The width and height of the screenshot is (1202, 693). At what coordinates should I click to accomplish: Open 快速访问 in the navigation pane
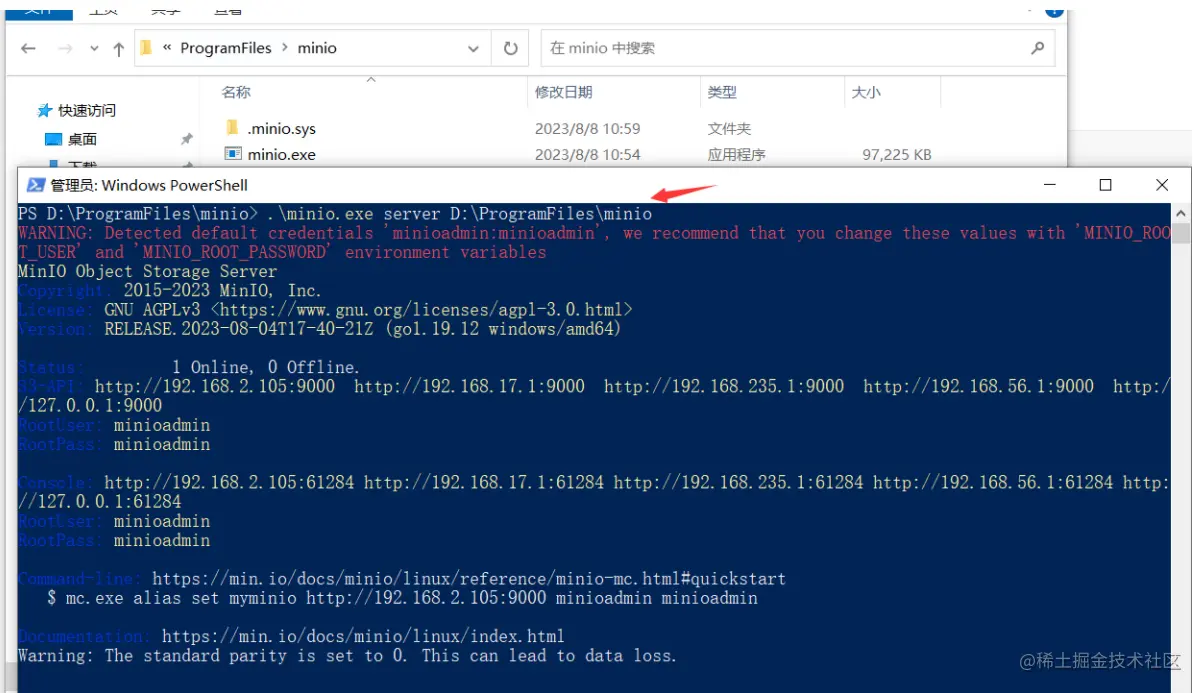[87, 111]
